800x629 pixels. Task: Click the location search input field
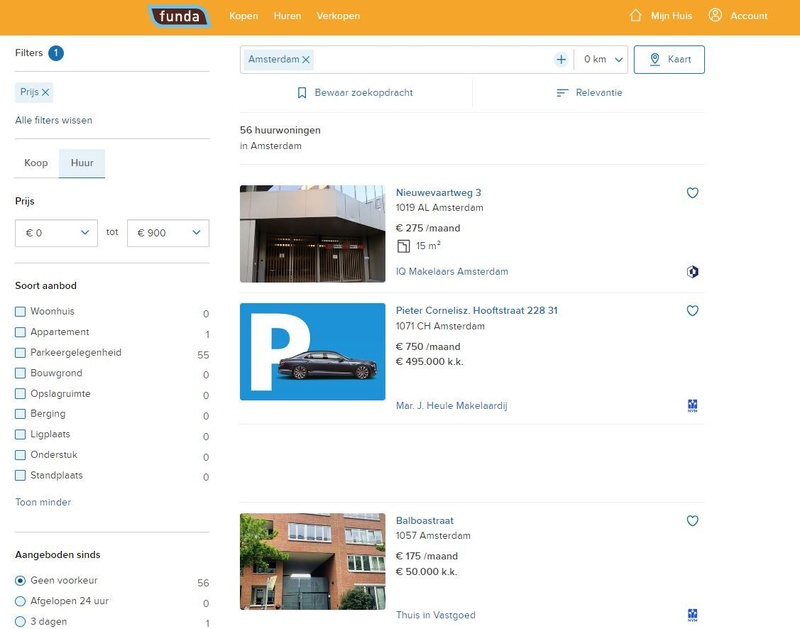(x=433, y=60)
